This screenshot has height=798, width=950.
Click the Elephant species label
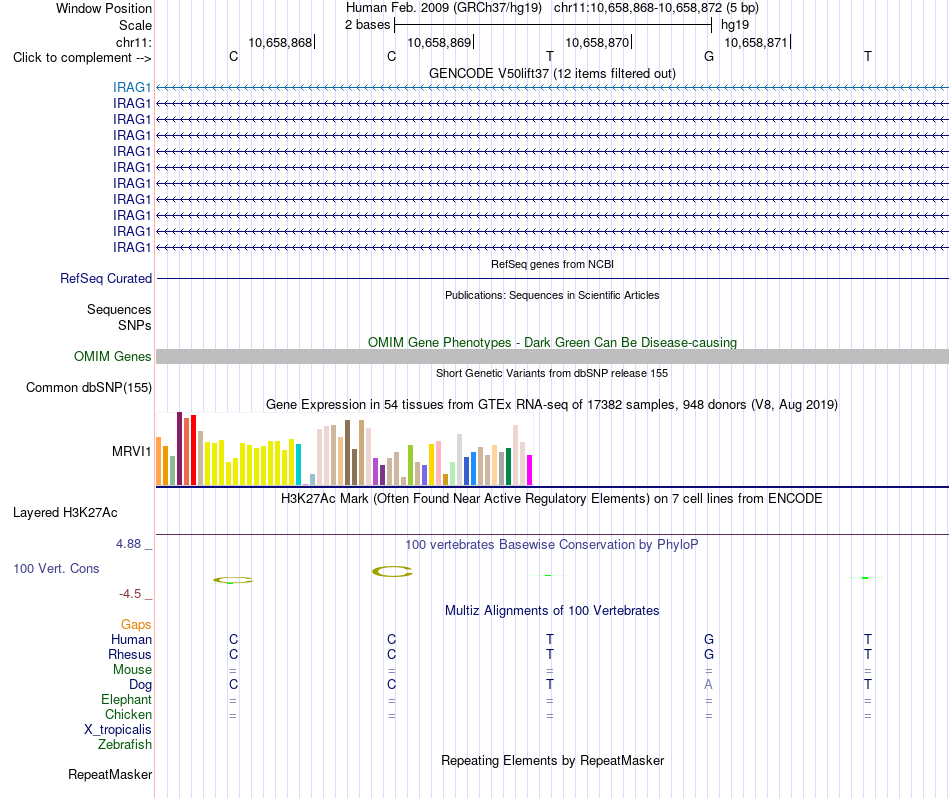tap(127, 700)
